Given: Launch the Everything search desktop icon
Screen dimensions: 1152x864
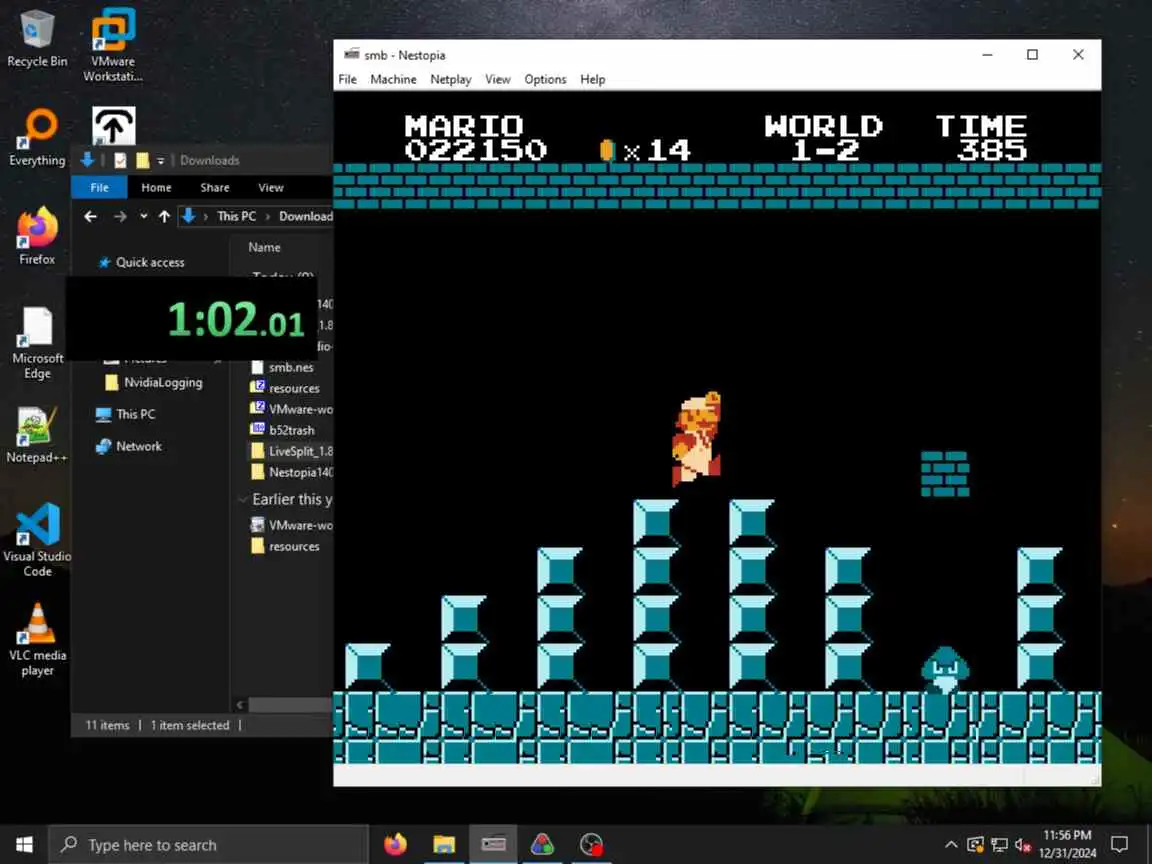Looking at the screenshot, I should click(x=37, y=137).
